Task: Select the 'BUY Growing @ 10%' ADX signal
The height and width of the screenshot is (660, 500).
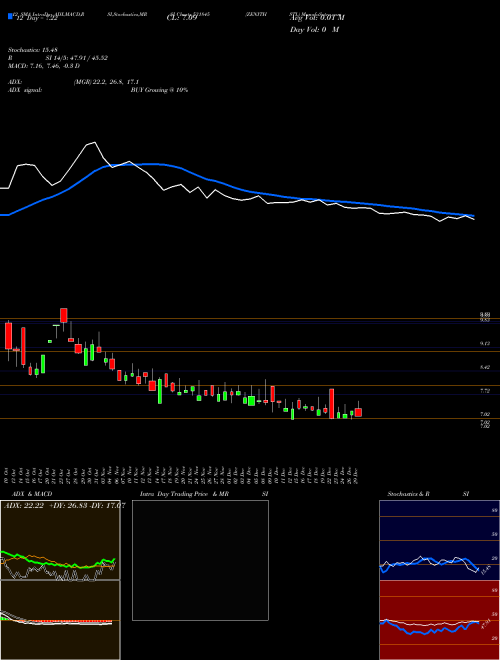Action: (160, 90)
